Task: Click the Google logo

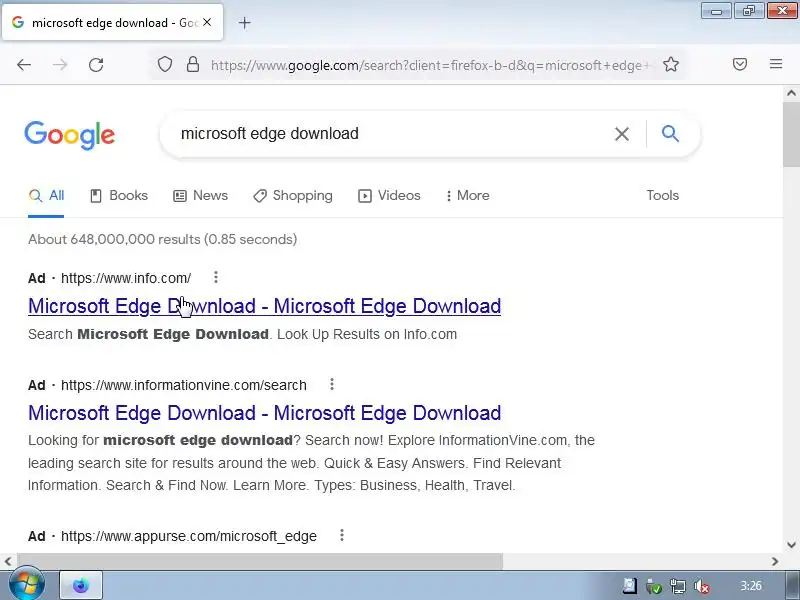Action: click(x=70, y=135)
